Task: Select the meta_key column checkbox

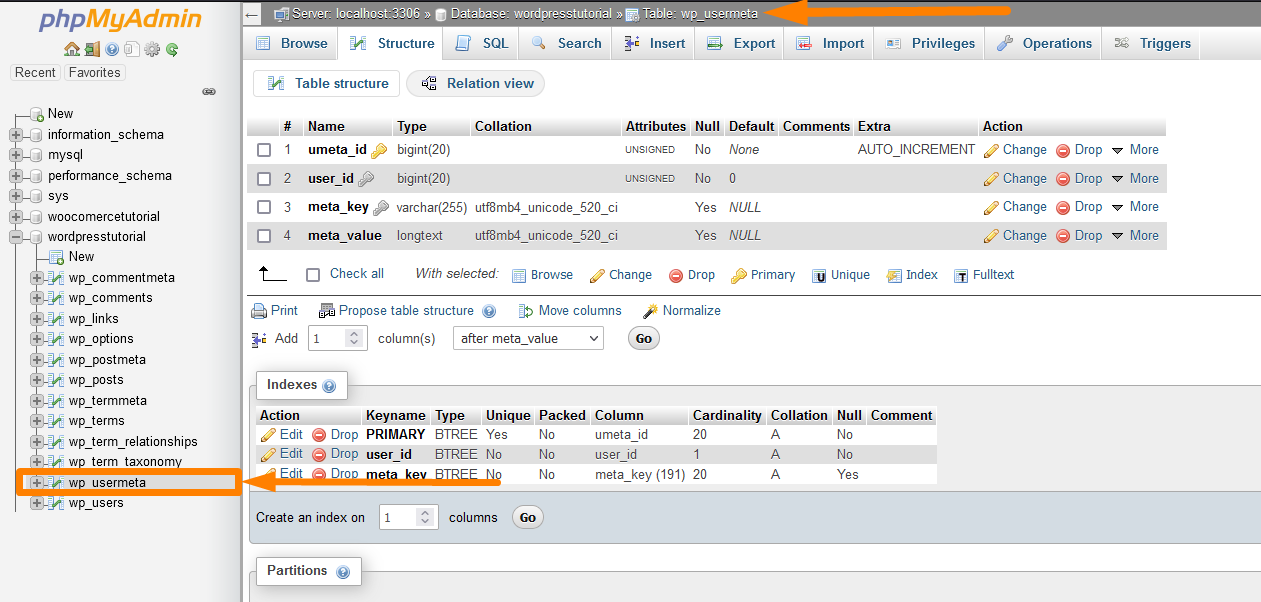Action: [x=264, y=207]
